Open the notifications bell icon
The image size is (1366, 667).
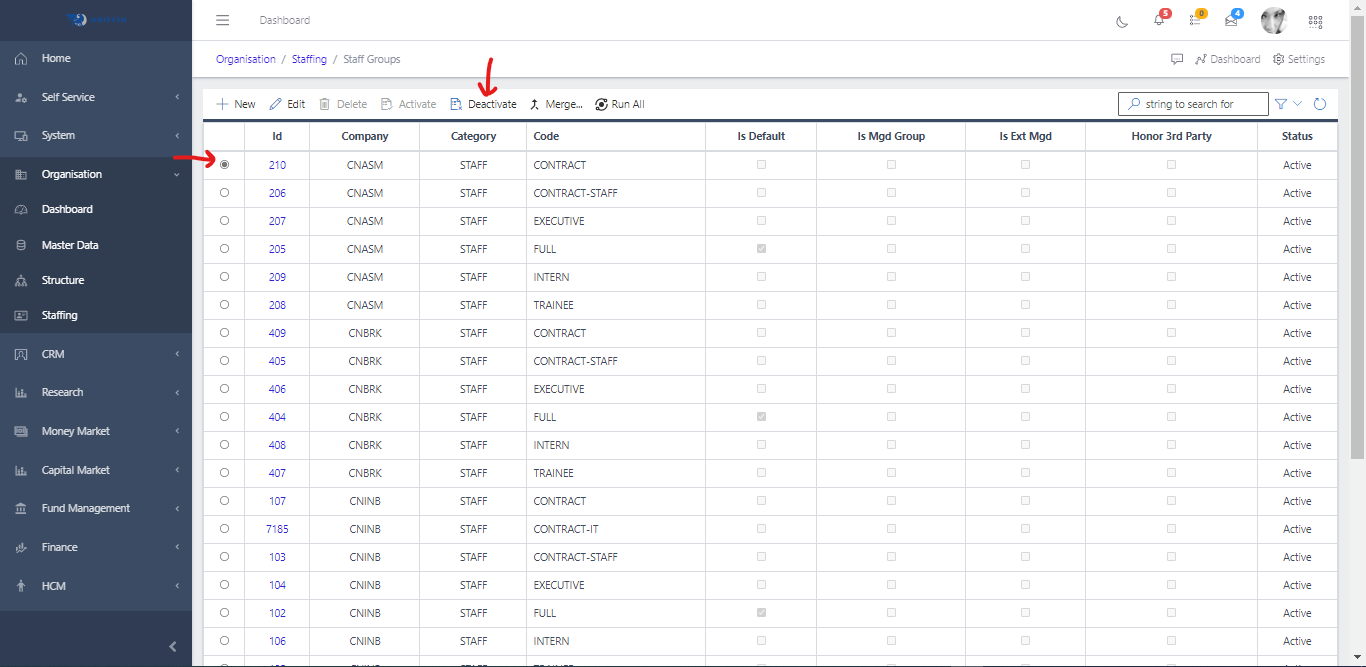1159,20
